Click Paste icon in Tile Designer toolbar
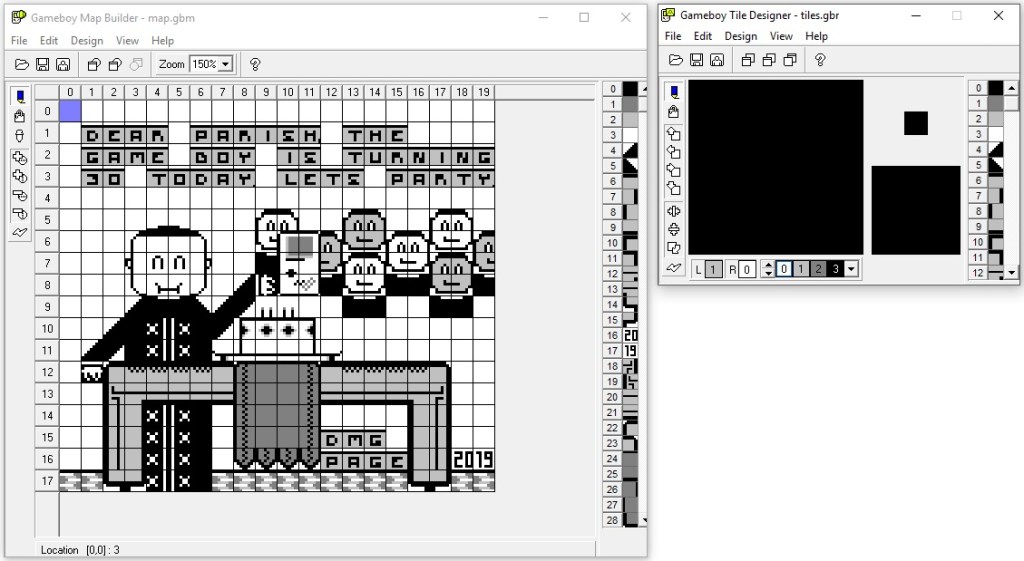The height and width of the screenshot is (561, 1024). [x=790, y=60]
